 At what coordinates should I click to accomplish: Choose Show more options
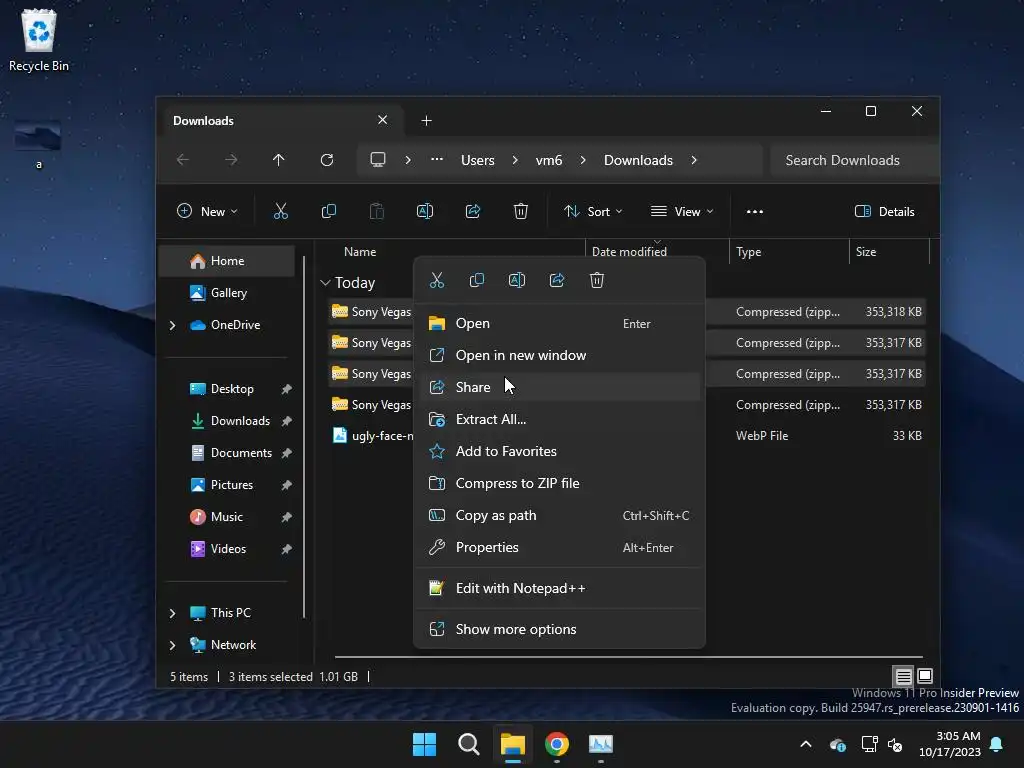tap(560, 629)
